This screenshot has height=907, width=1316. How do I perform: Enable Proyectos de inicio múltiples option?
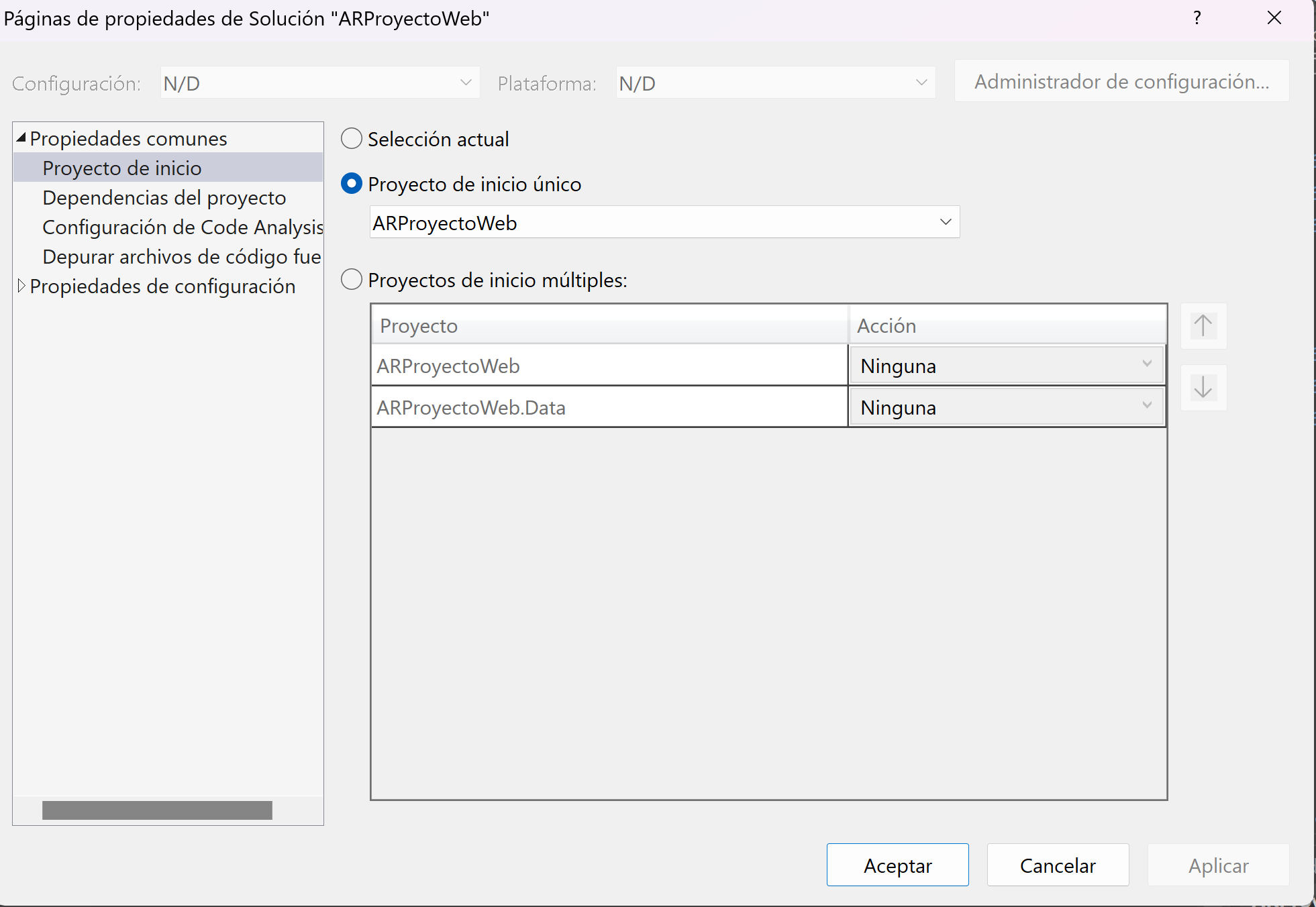click(x=352, y=280)
